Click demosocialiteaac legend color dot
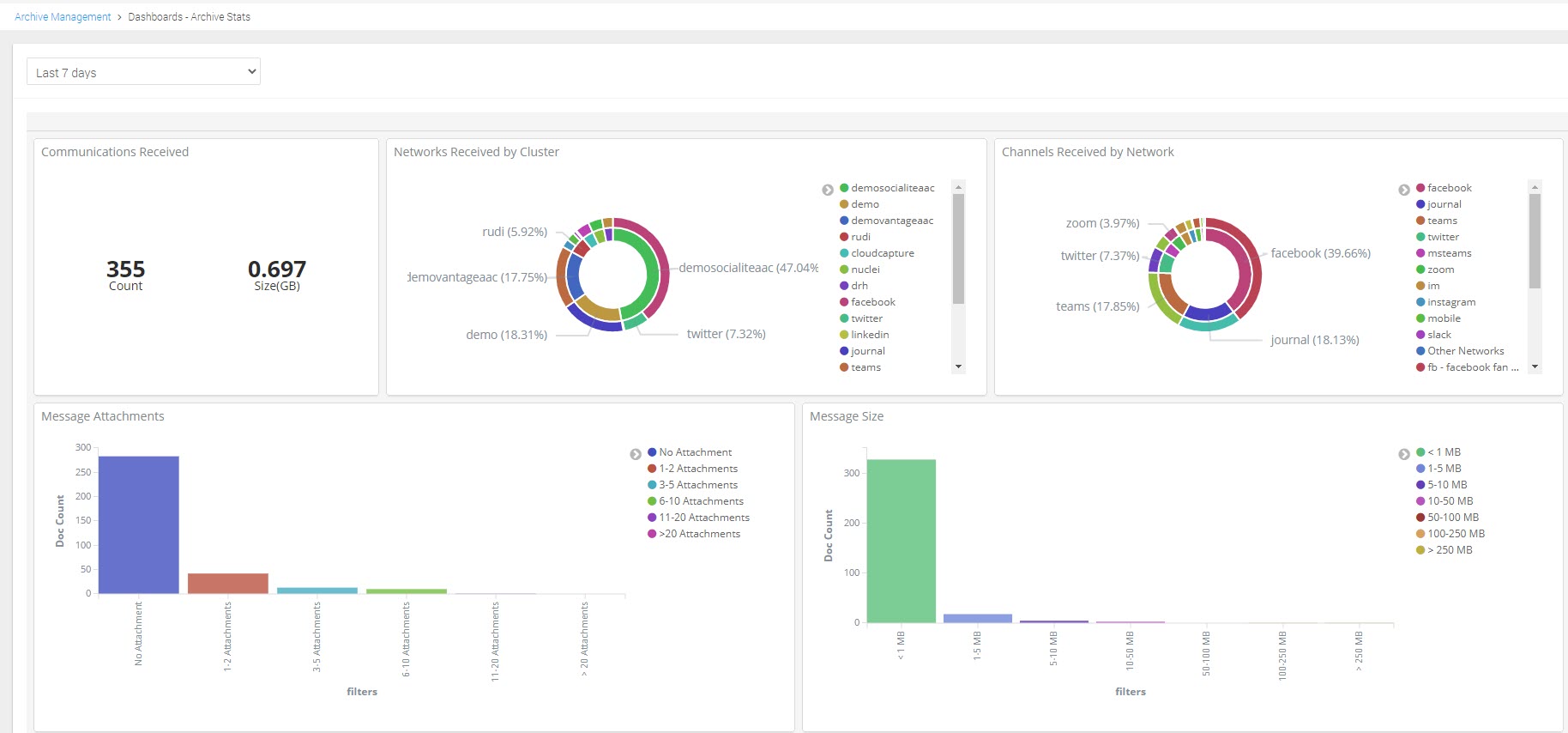 tap(844, 188)
